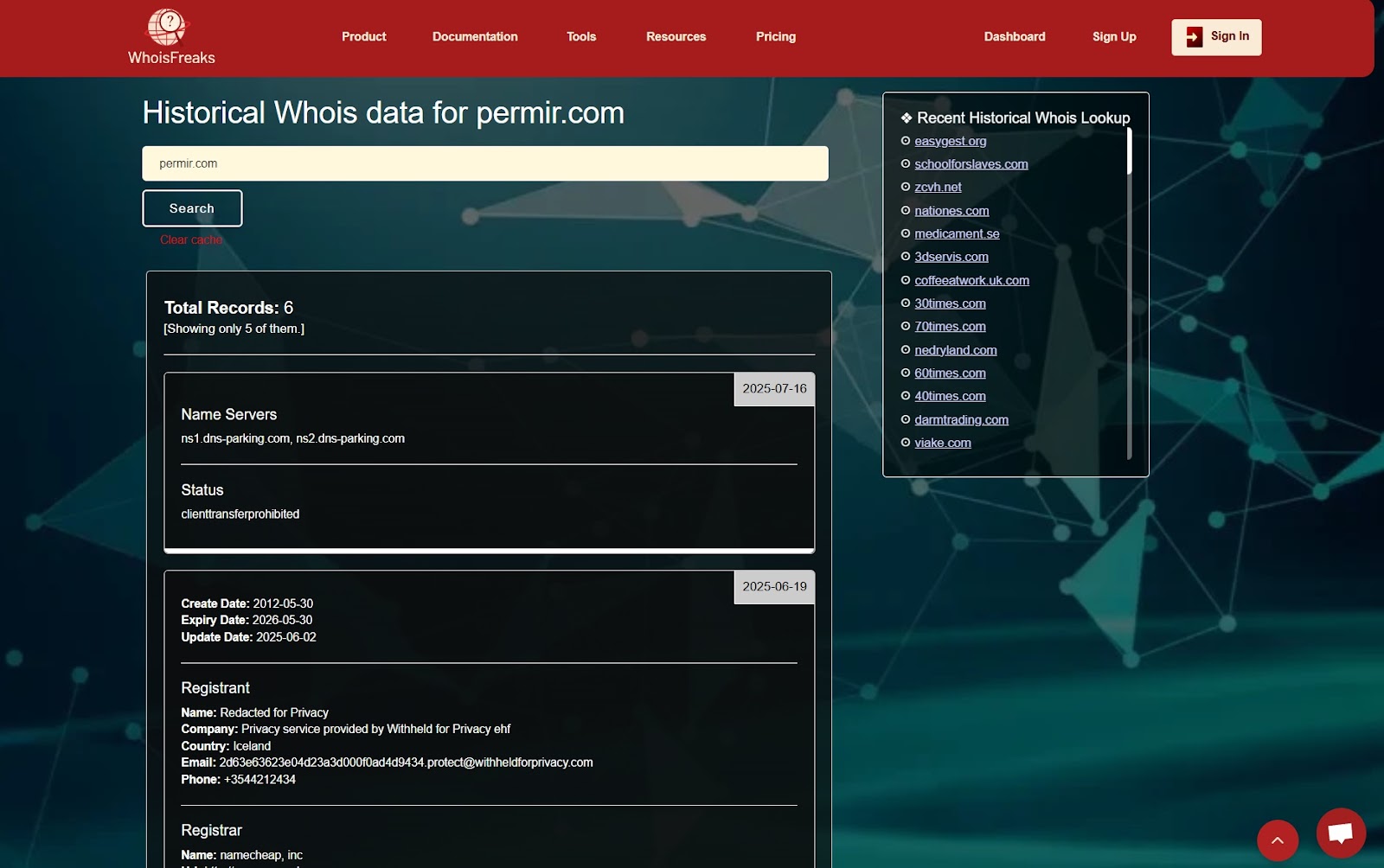
Task: Open the Product menu
Action: point(363,37)
